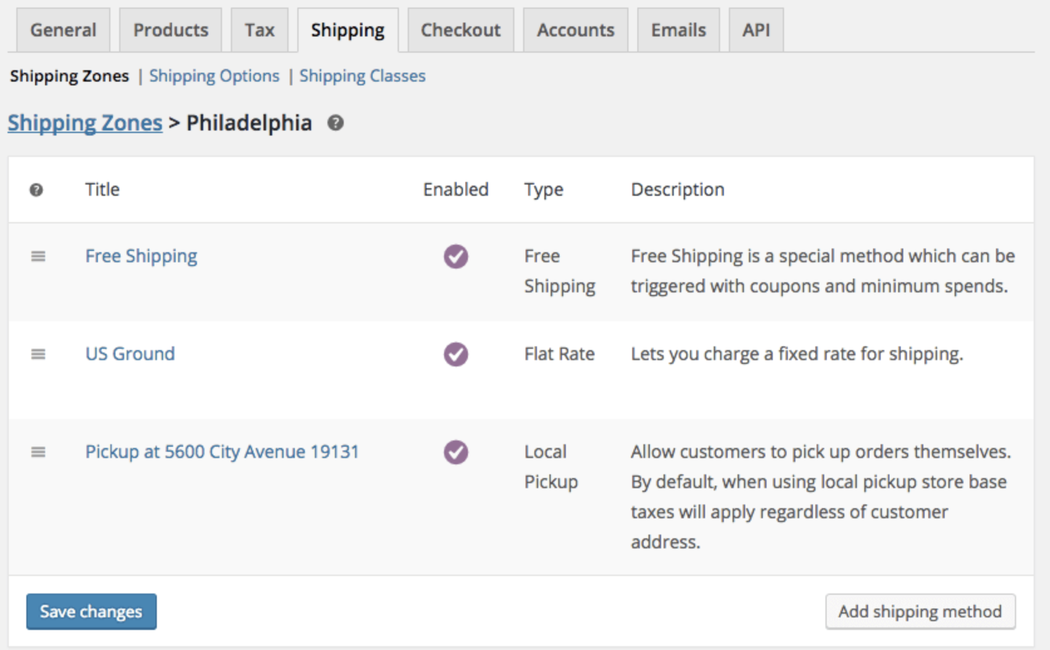Toggle enabled checkmark for Local Pickup method
The width and height of the screenshot is (1050, 650).
pyautogui.click(x=456, y=452)
